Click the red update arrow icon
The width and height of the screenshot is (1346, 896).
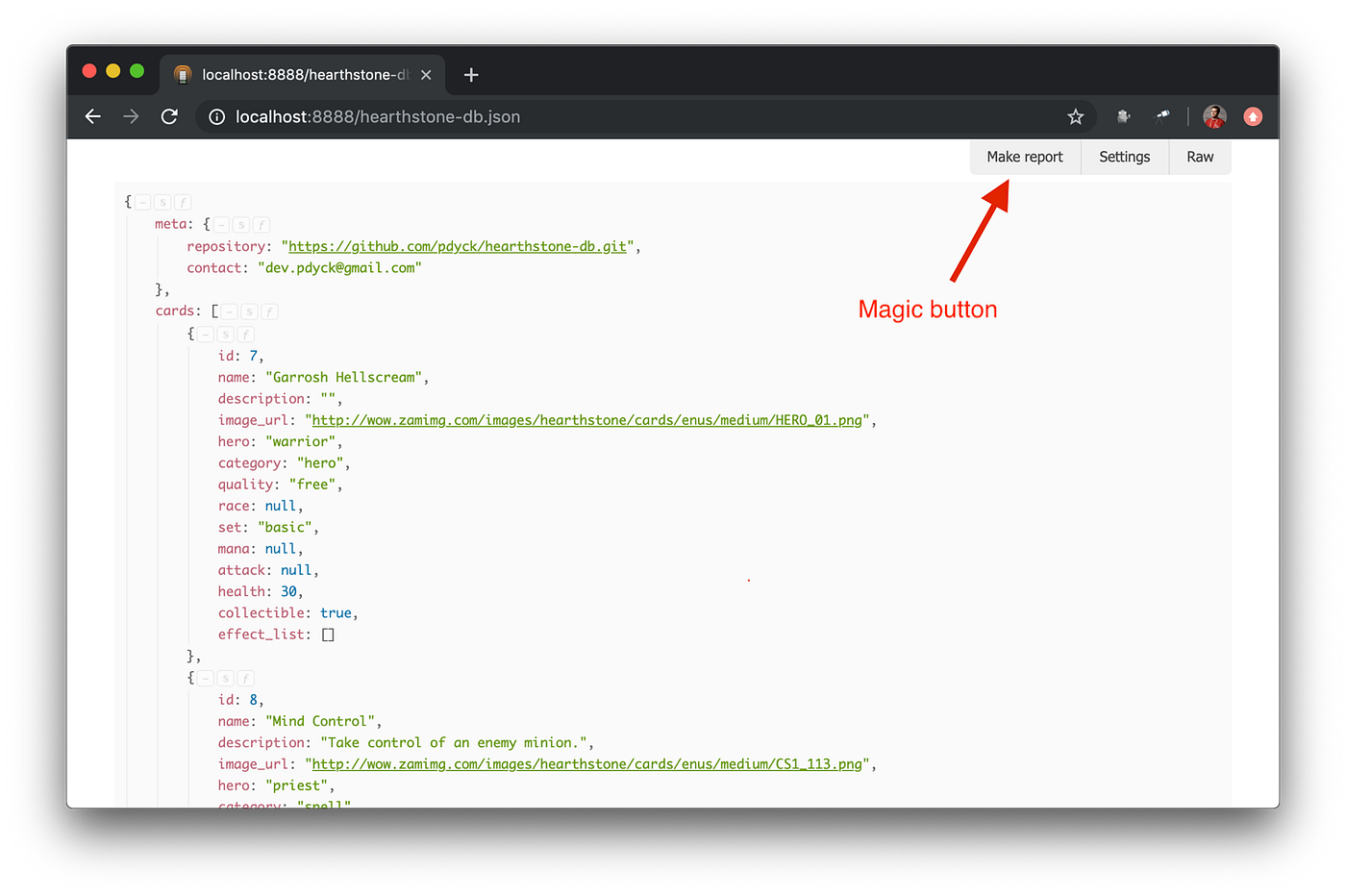coord(1253,116)
